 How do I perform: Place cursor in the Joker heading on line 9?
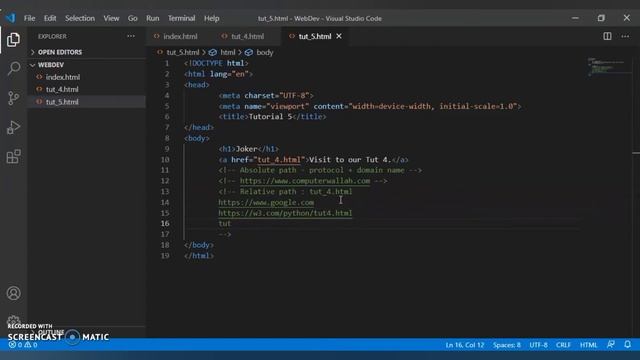(247, 149)
